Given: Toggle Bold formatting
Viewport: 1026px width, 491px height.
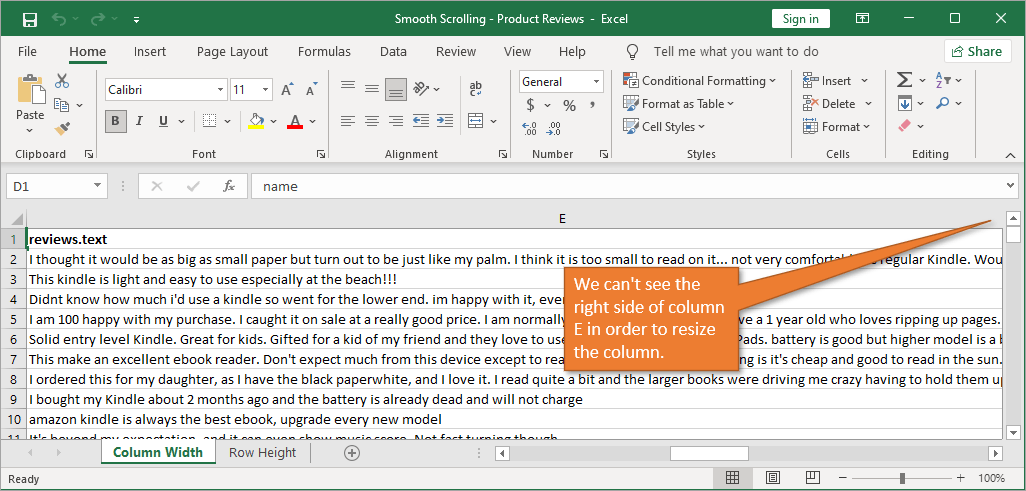Looking at the screenshot, I should pyautogui.click(x=115, y=122).
